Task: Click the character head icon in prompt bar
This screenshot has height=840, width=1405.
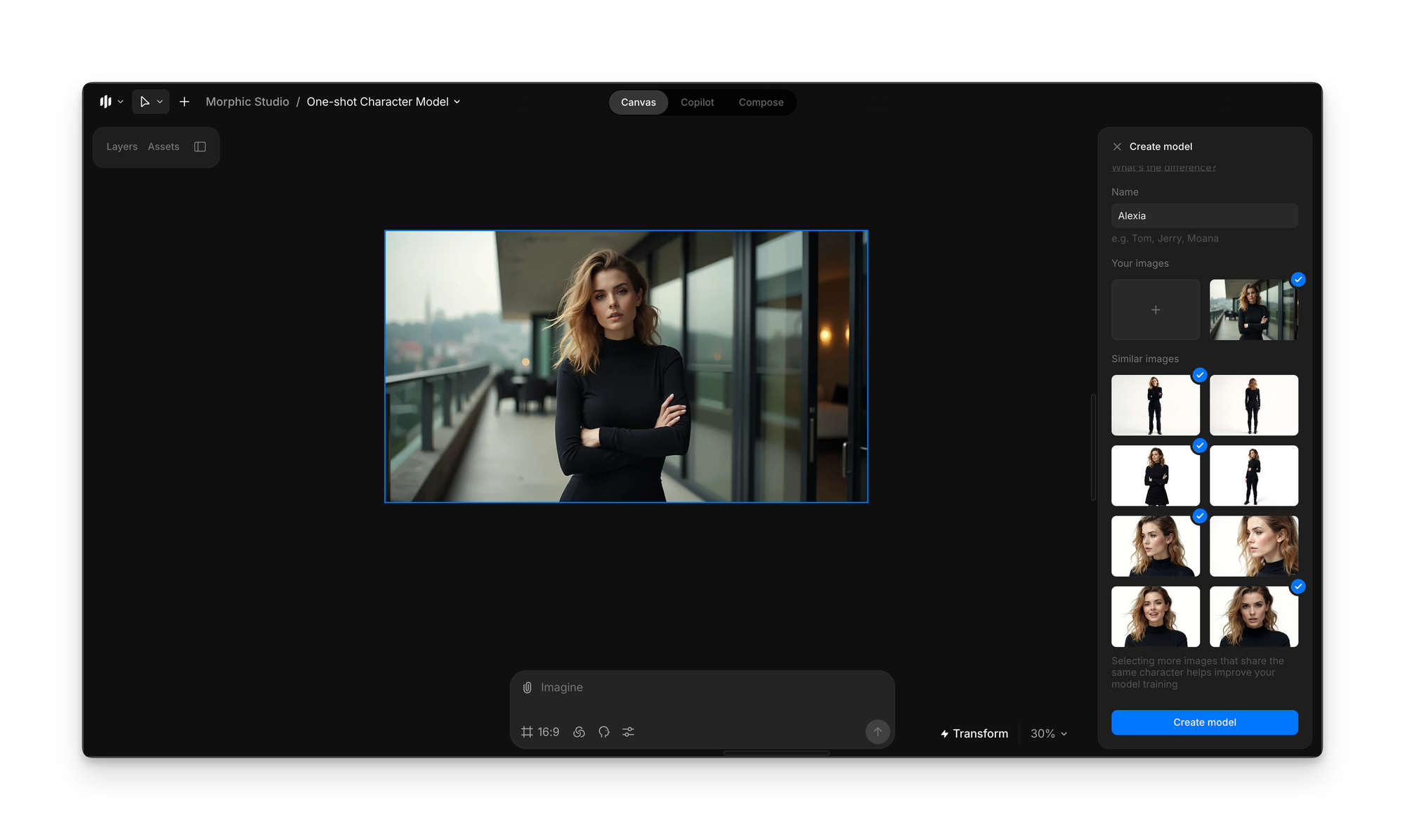Action: coord(603,732)
